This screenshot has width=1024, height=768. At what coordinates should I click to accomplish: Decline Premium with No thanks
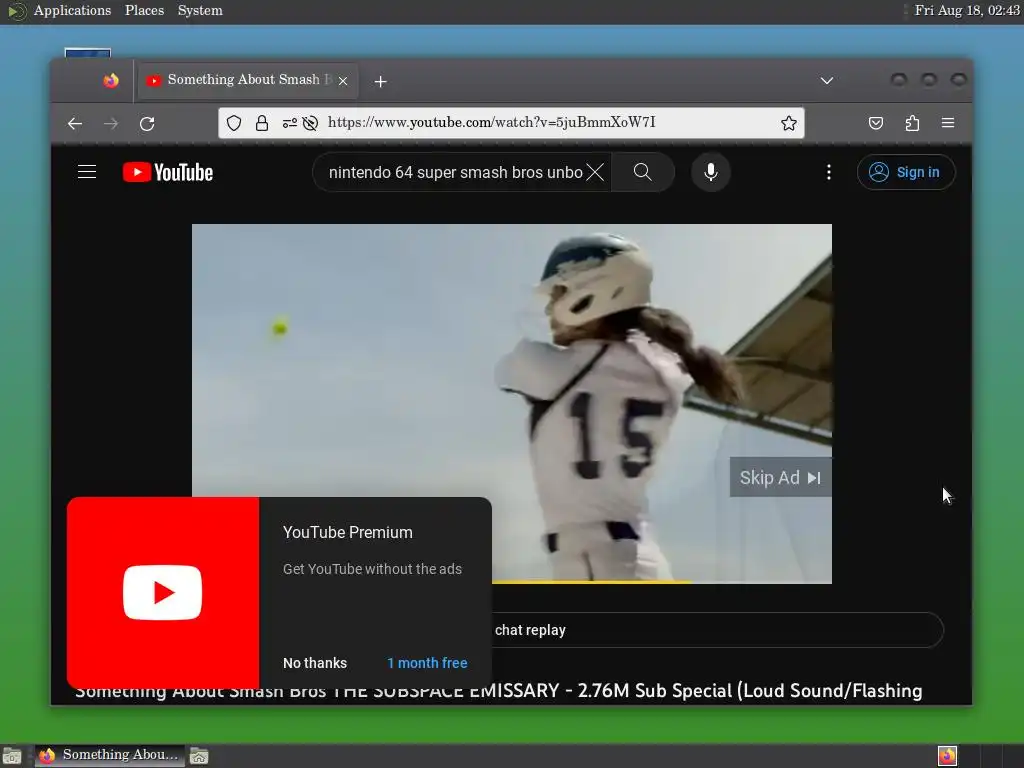click(315, 663)
